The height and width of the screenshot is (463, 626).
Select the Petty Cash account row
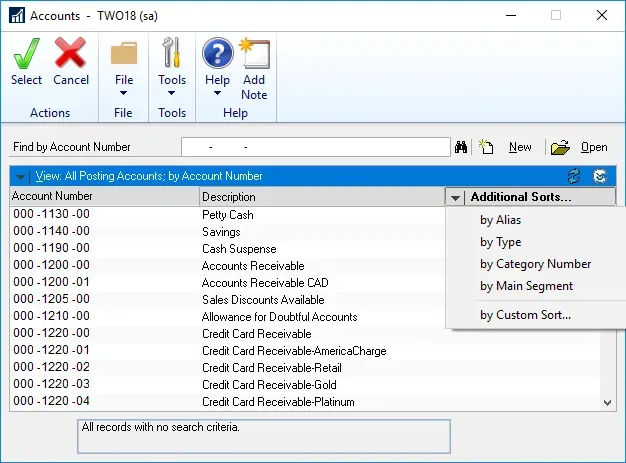(x=227, y=215)
